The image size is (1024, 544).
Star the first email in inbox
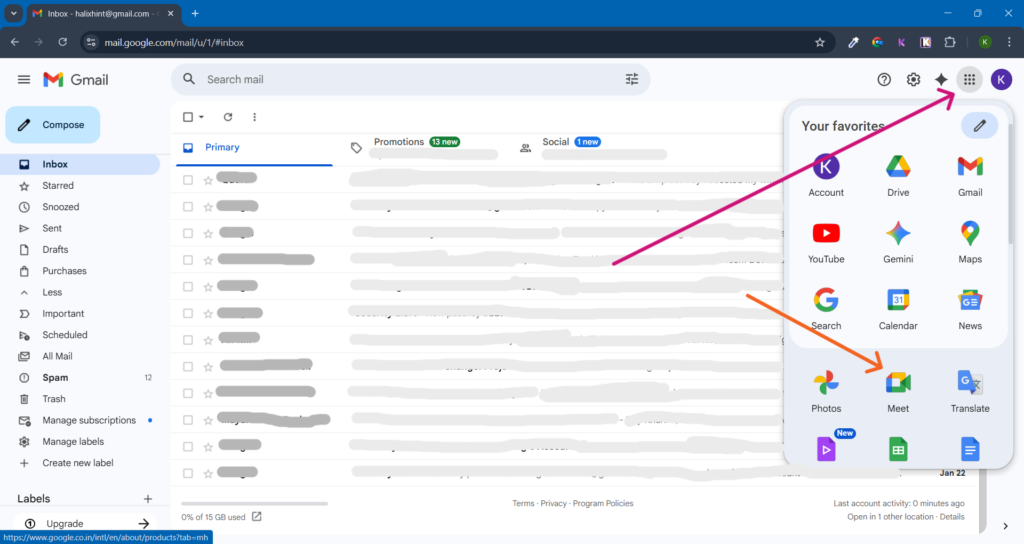pos(208,180)
